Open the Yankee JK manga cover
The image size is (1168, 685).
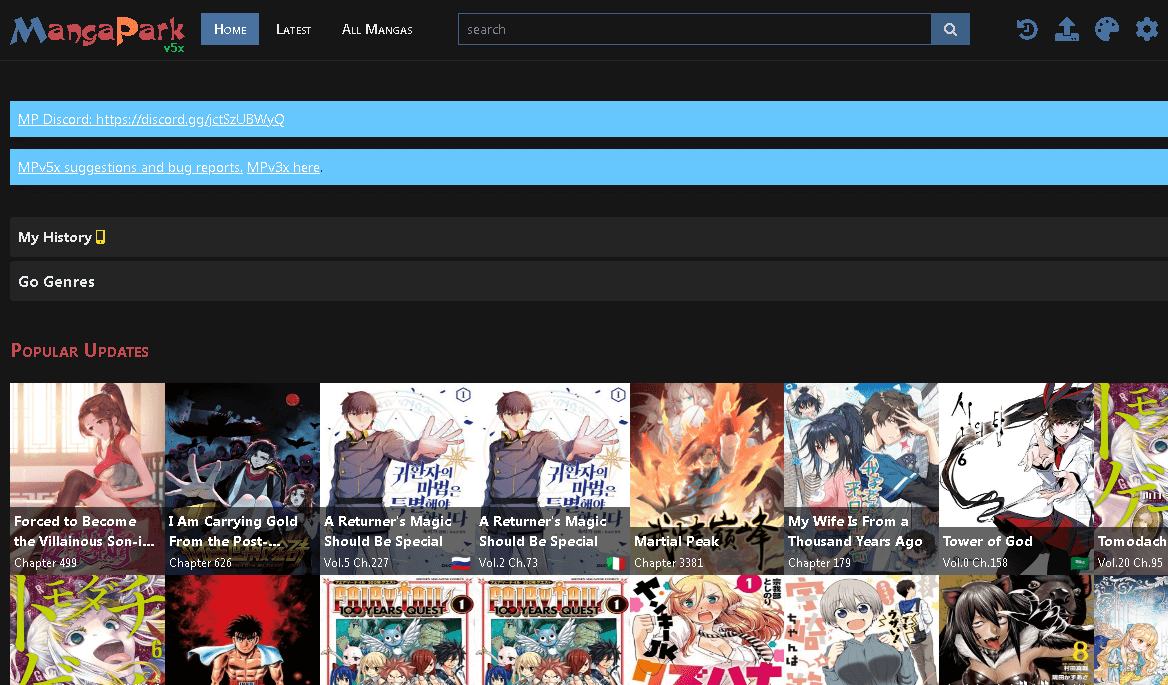point(707,630)
